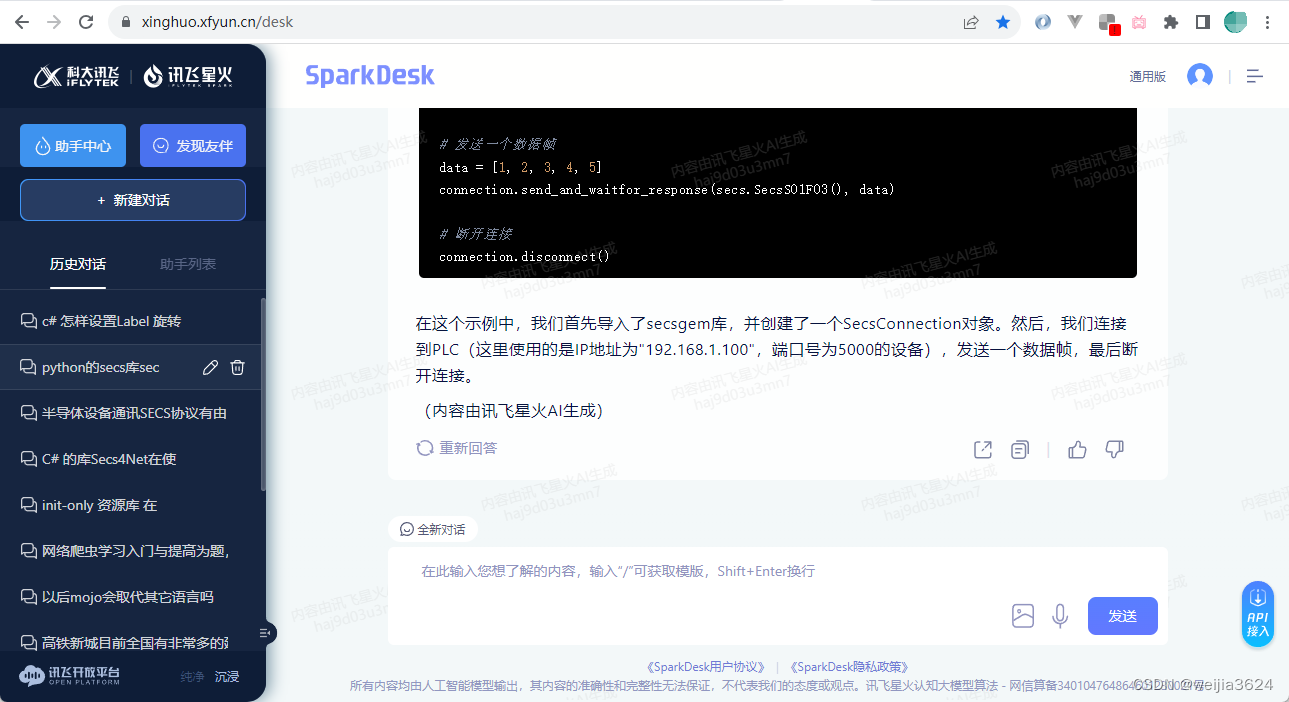Click the SparkDesk logo text
1289x702 pixels.
[x=370, y=75]
